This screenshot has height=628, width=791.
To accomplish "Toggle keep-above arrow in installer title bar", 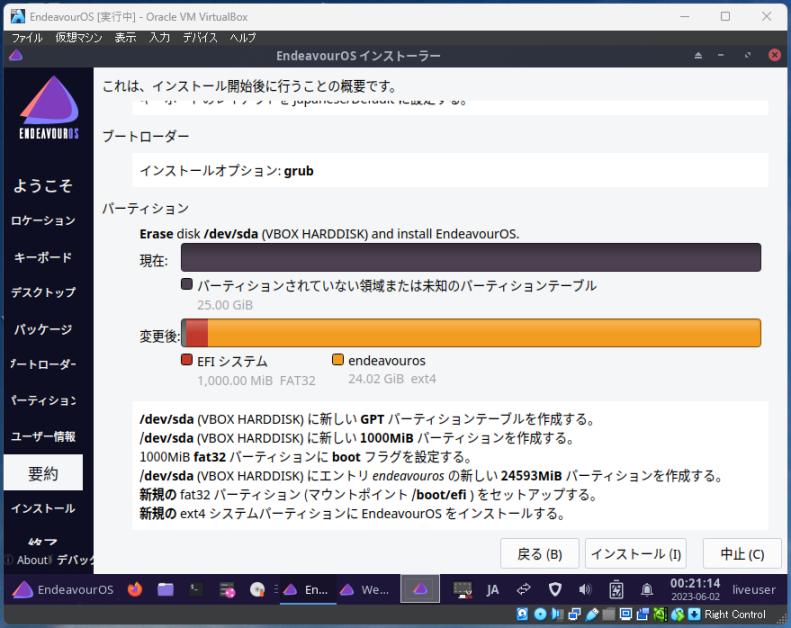I will point(698,55).
